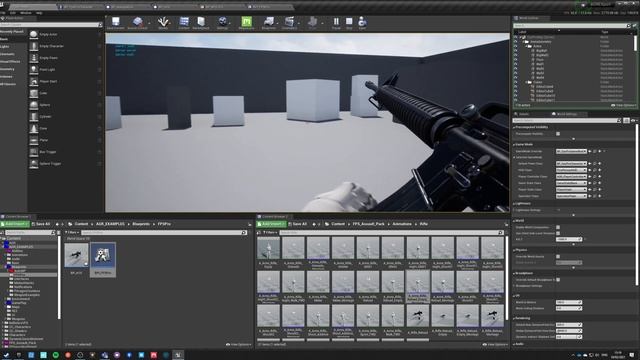The width and height of the screenshot is (640, 360).
Task: Click the World to Meters value spinbox
Action: [x=569, y=302]
